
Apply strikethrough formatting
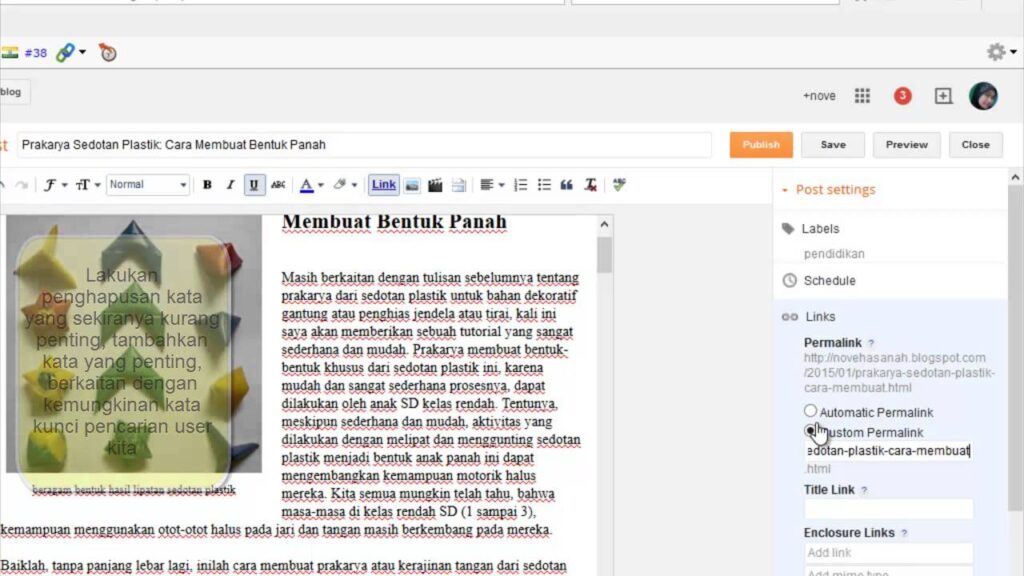coord(278,185)
